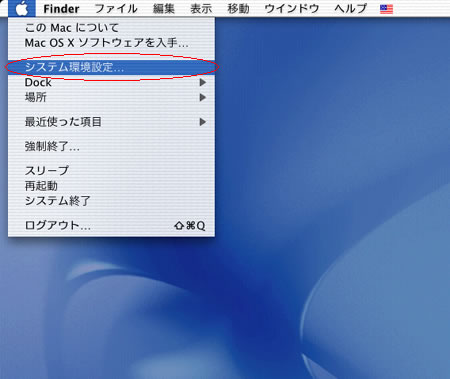The image size is (450, 379).
Task: Open the 移動 menu
Action: pyautogui.click(x=238, y=9)
